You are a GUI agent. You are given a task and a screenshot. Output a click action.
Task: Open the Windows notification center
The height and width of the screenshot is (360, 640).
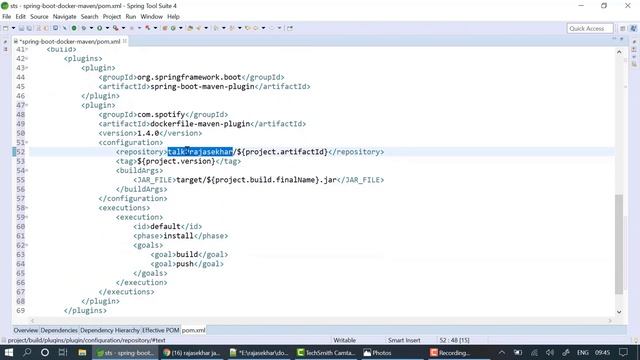pos(623,353)
